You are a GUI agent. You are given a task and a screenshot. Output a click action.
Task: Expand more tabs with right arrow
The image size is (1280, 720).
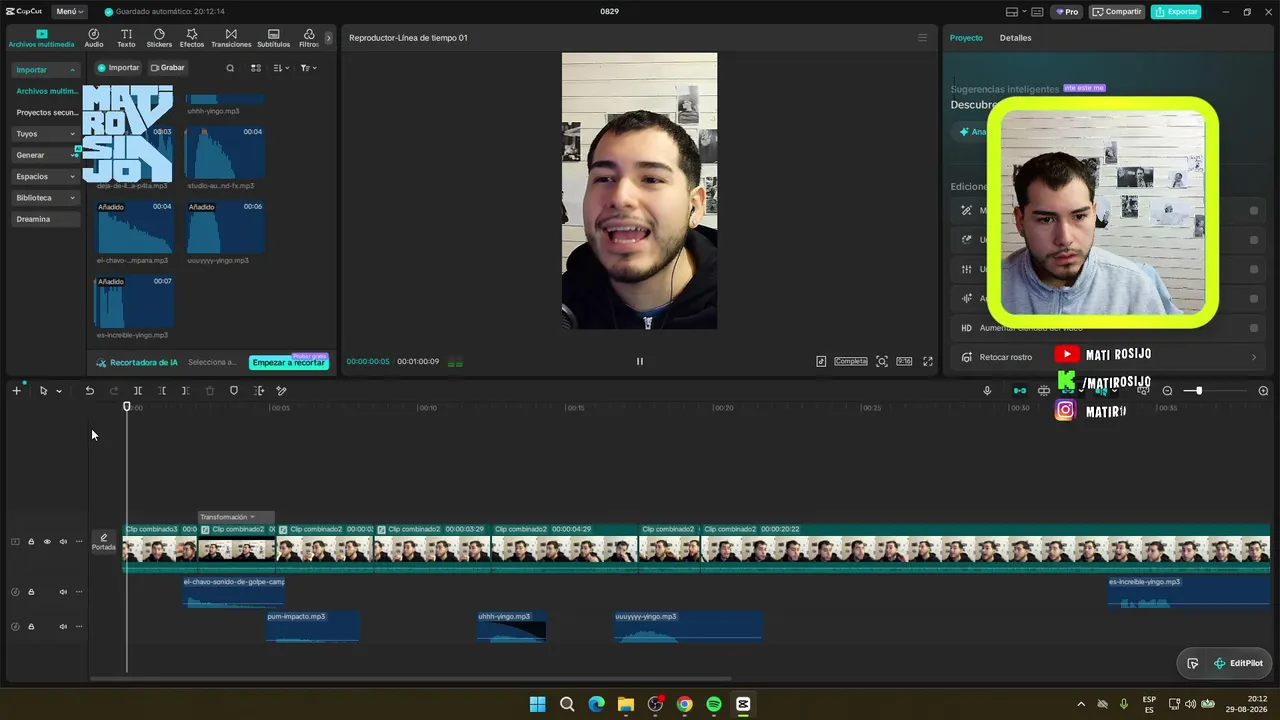tap(328, 38)
